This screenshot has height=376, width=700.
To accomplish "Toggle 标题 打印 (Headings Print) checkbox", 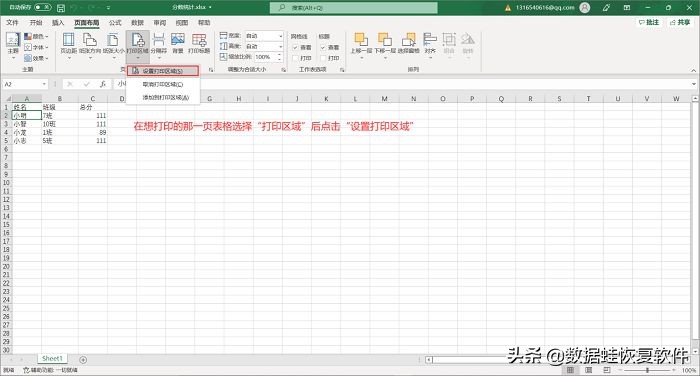I will tap(323, 58).
